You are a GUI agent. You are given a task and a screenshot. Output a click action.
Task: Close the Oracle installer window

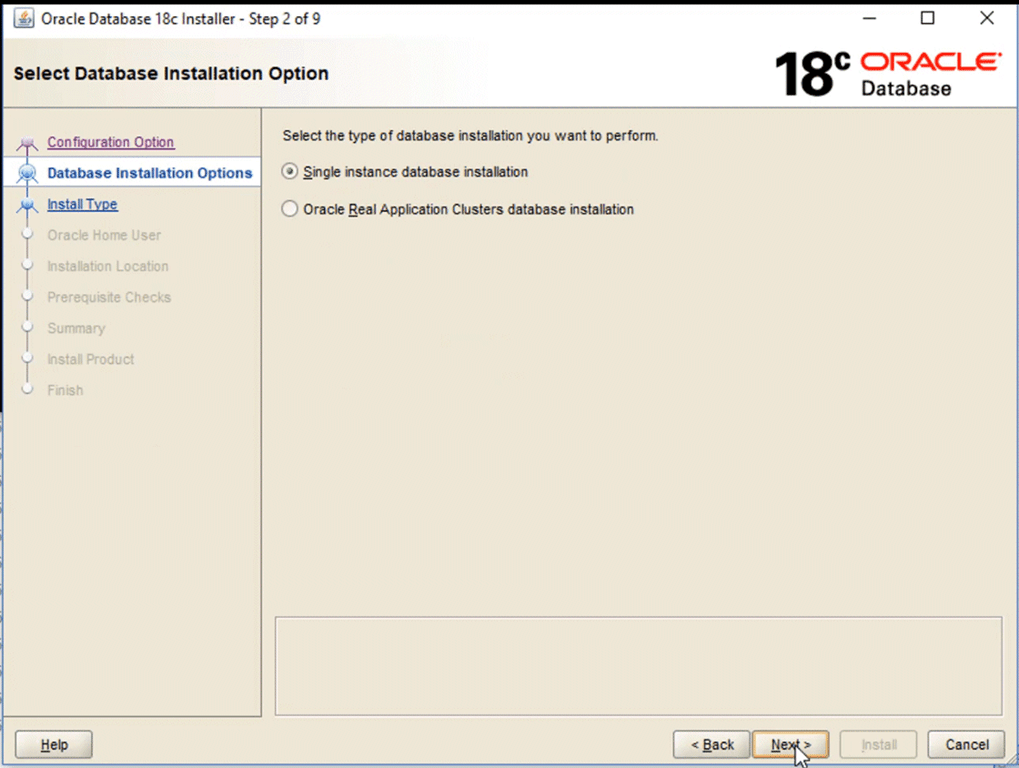(x=987, y=18)
